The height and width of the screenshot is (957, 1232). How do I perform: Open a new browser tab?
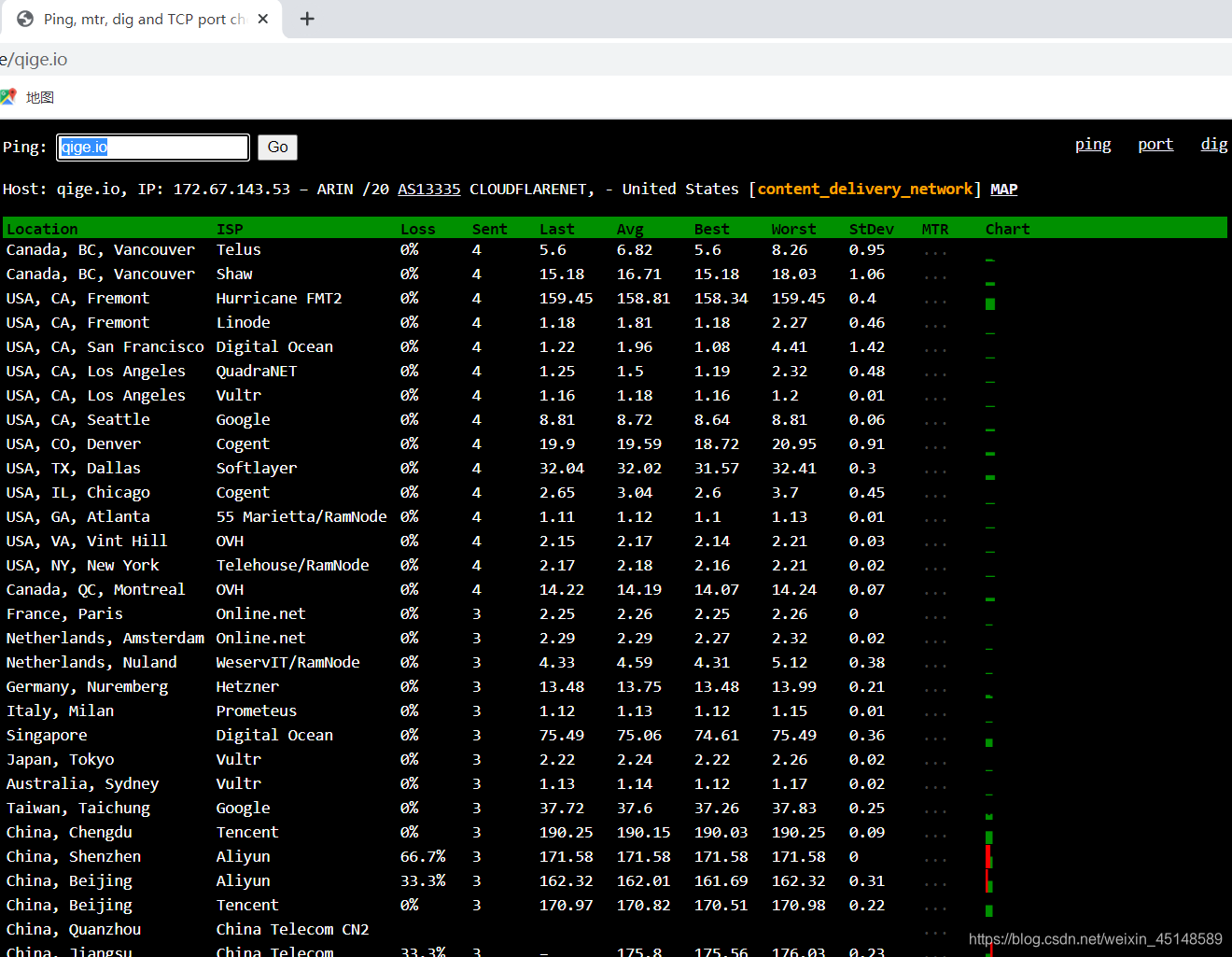coord(307,19)
